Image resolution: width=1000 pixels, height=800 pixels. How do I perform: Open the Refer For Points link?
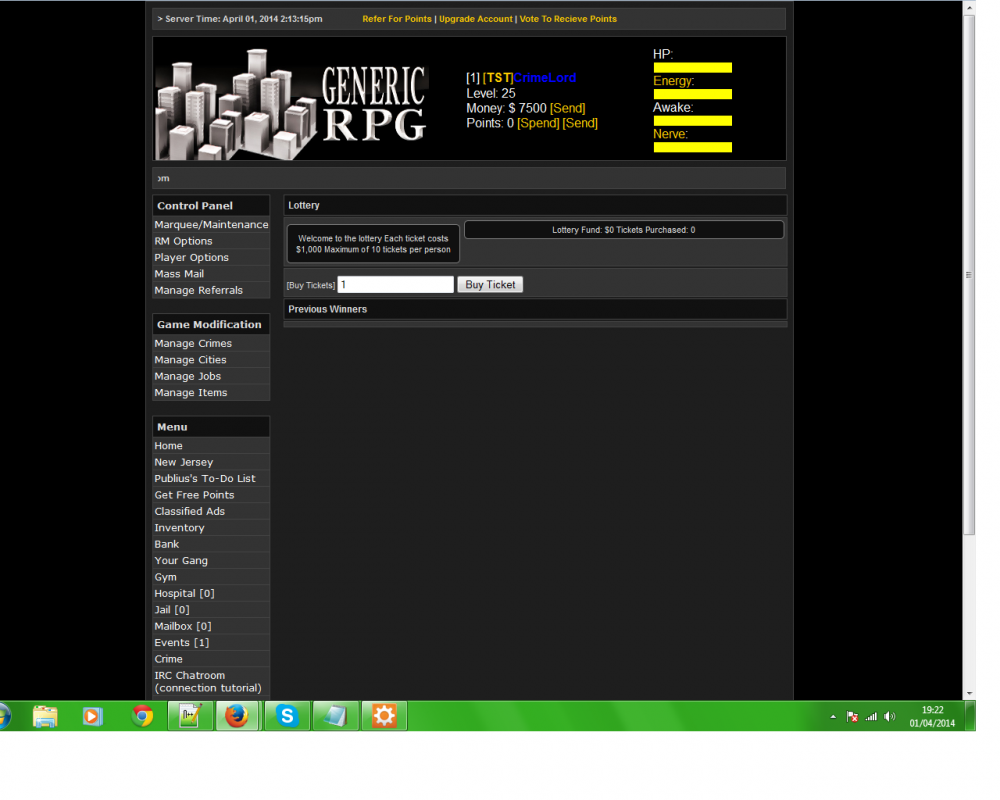[397, 19]
